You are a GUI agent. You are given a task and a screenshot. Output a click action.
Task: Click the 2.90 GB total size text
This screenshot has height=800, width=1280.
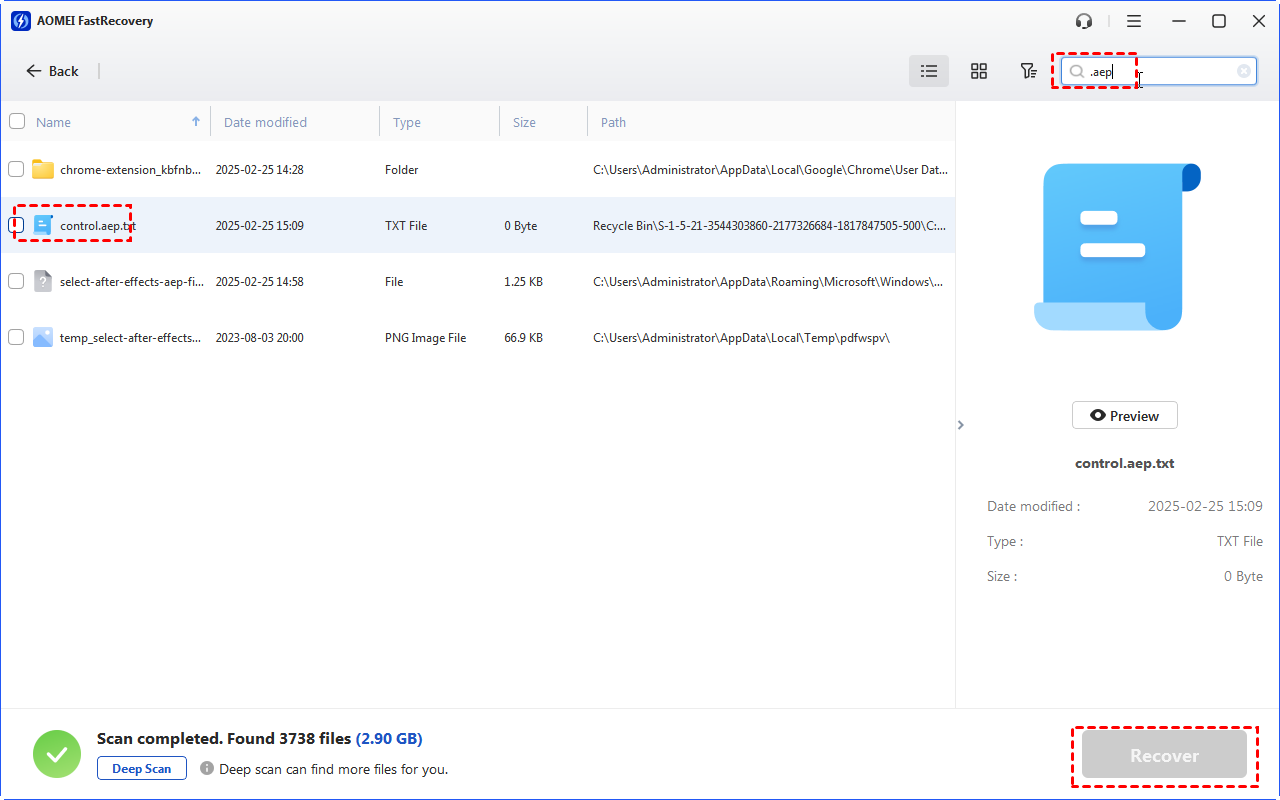coord(389,739)
